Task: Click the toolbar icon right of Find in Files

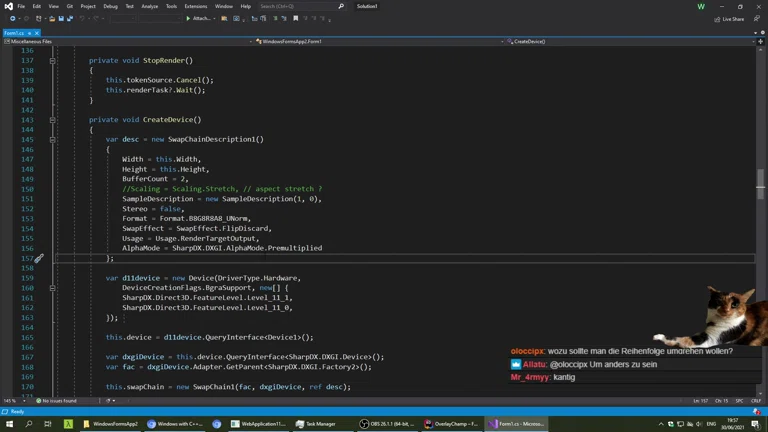Action: pyautogui.click(x=237, y=19)
